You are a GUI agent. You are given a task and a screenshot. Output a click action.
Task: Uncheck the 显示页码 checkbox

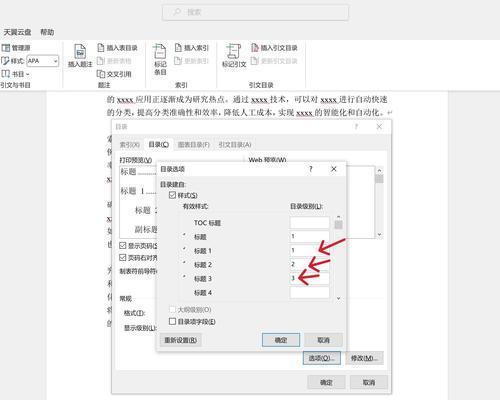pos(123,246)
